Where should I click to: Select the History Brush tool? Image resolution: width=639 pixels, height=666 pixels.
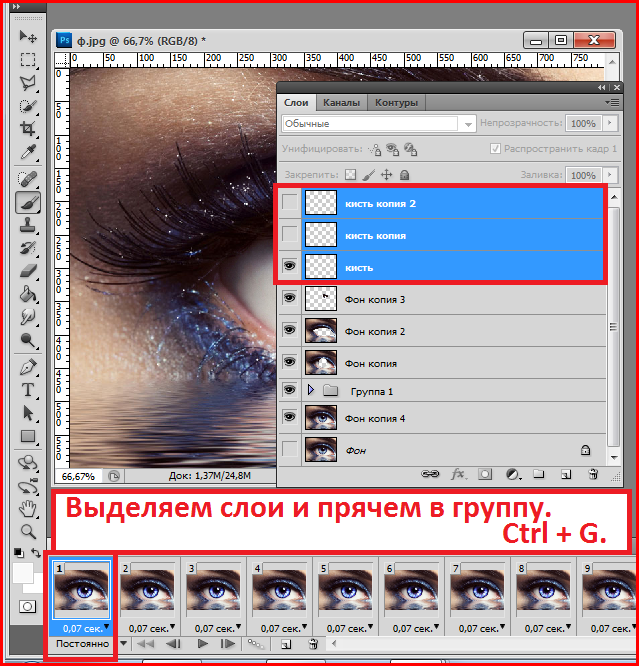tap(28, 248)
